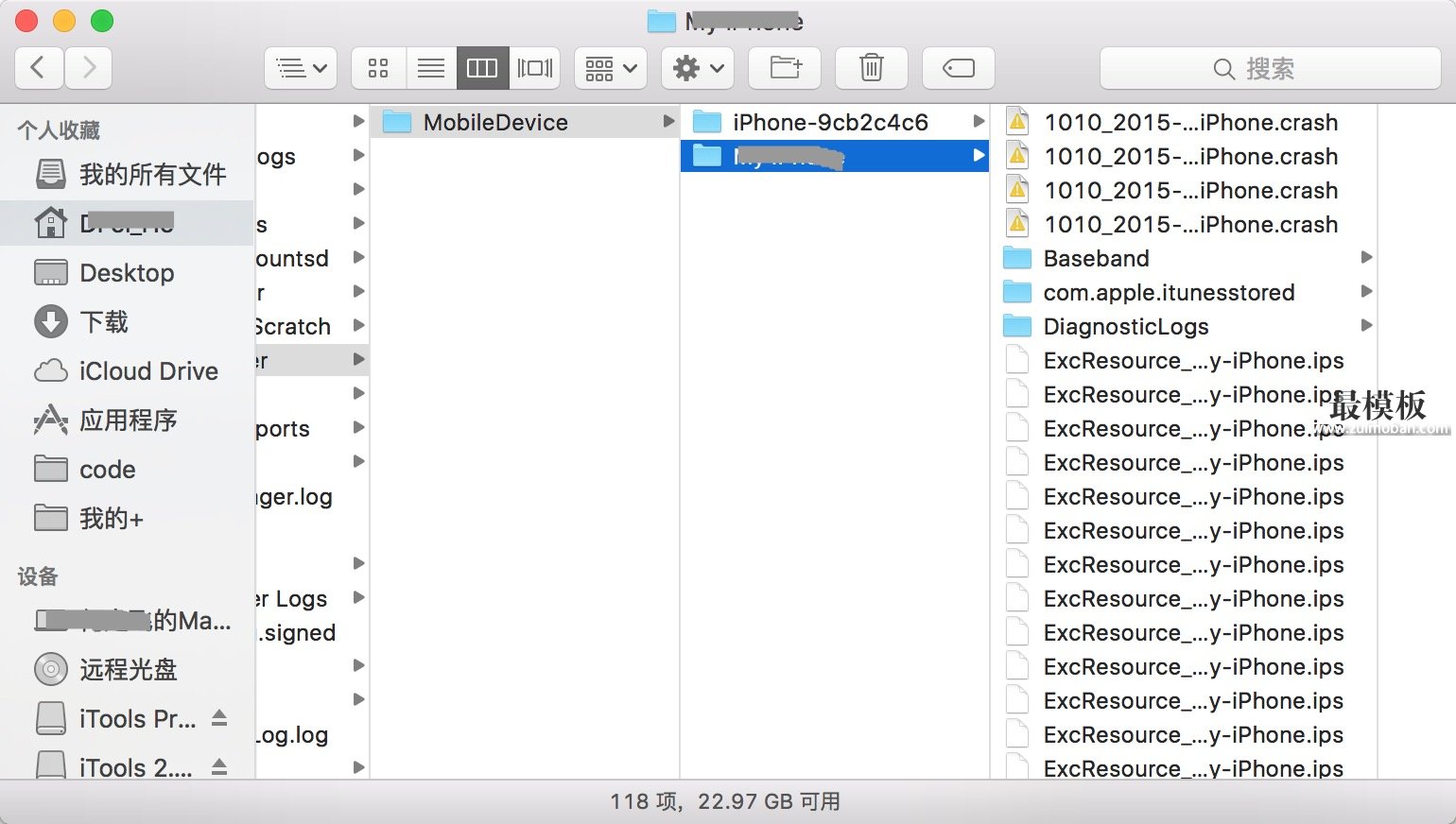Open the 我的+ folder in sidebar
Viewport: 1456px width, 824px height.
128,518
